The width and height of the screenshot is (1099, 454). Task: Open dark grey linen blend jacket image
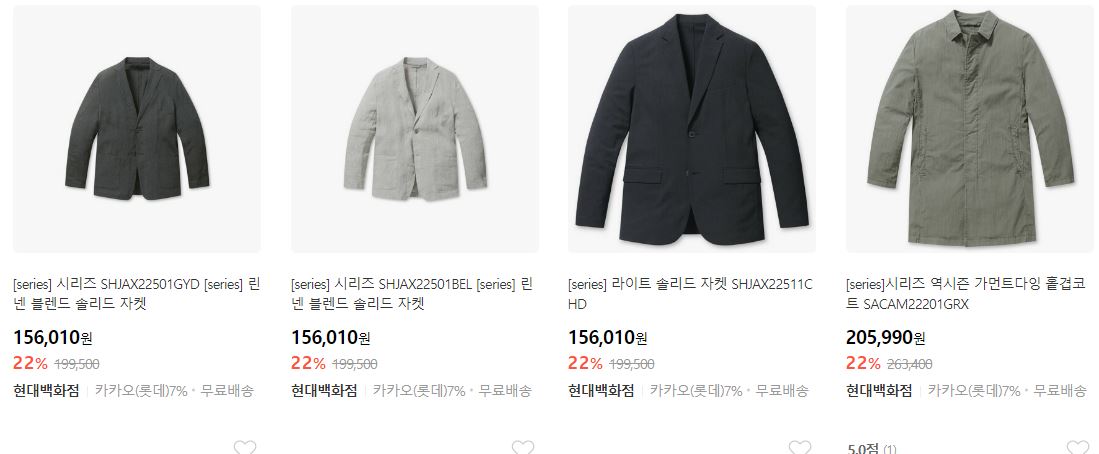(x=137, y=129)
